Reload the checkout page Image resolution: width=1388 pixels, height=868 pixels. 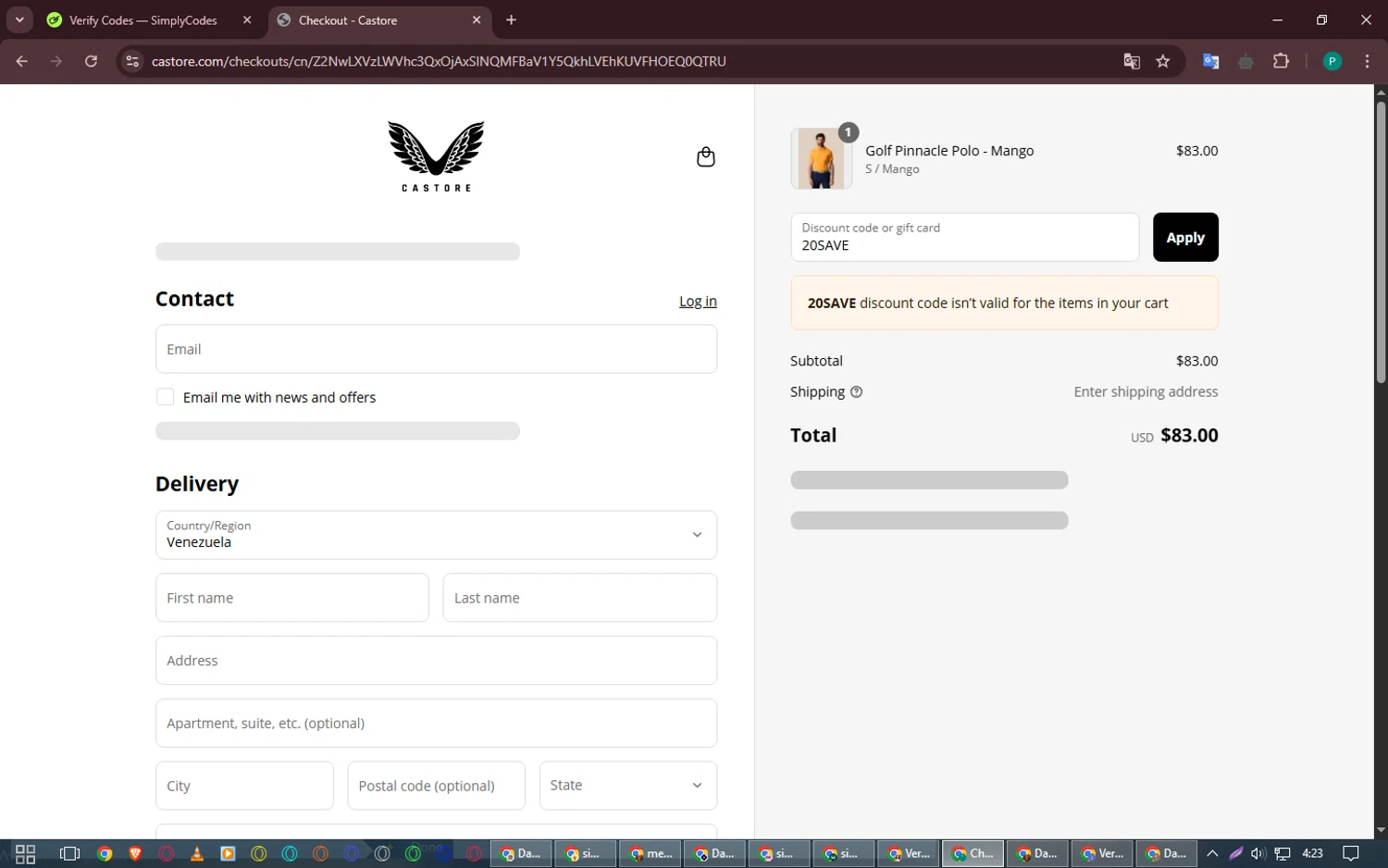pos(91,61)
